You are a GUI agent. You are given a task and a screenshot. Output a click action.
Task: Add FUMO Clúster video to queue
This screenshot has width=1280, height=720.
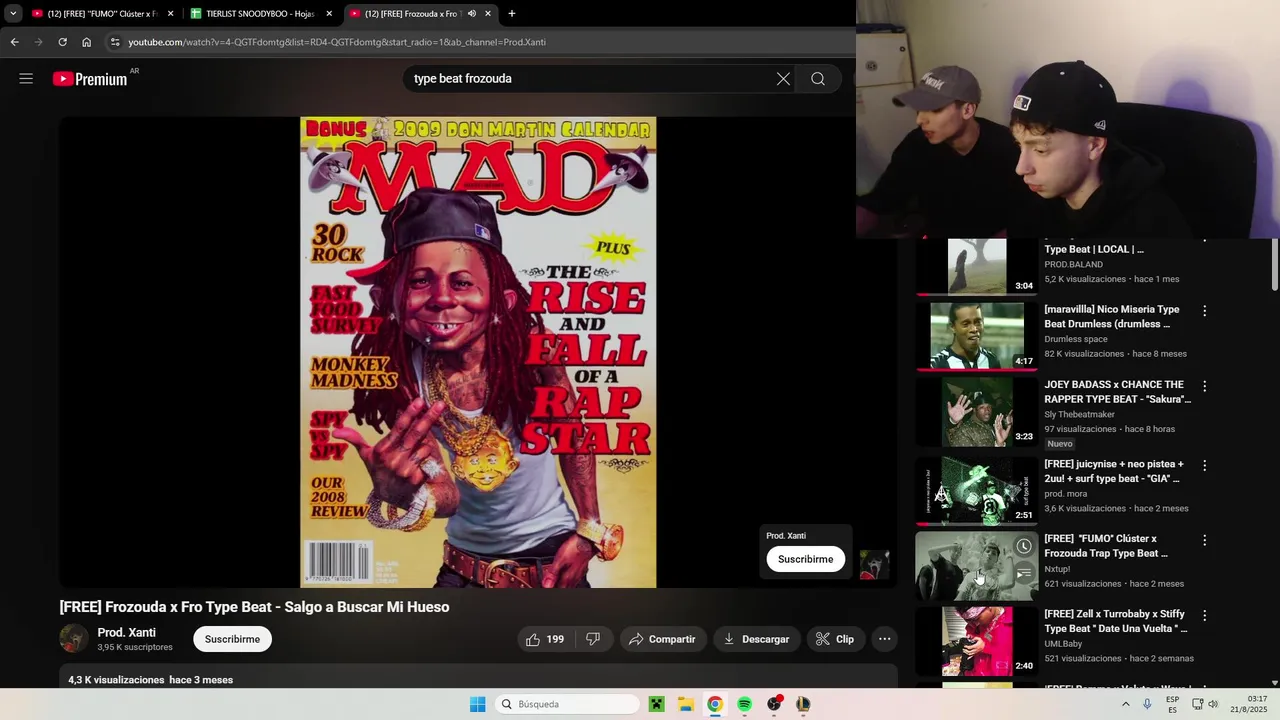(1024, 574)
